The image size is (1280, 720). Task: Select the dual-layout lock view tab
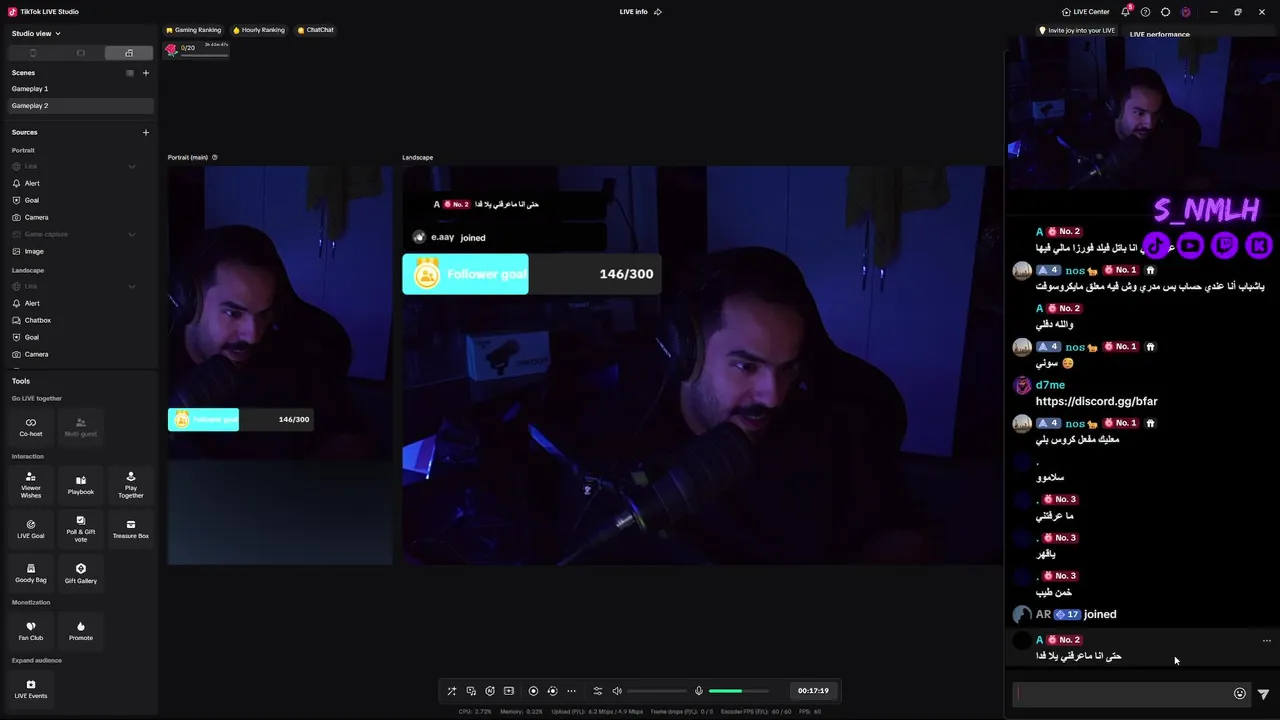click(x=129, y=53)
